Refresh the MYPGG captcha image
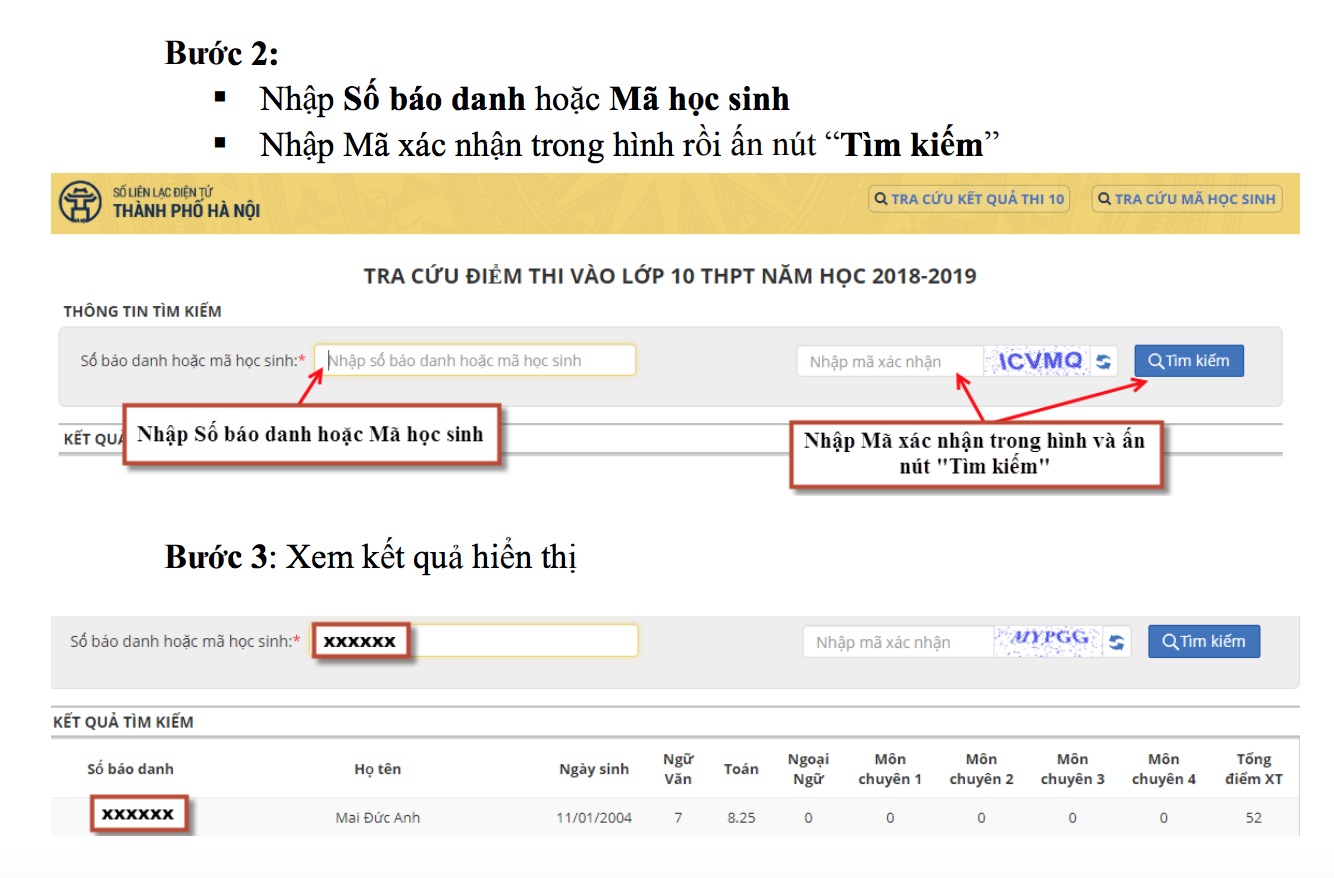Image resolution: width=1334 pixels, height=878 pixels. [1117, 642]
